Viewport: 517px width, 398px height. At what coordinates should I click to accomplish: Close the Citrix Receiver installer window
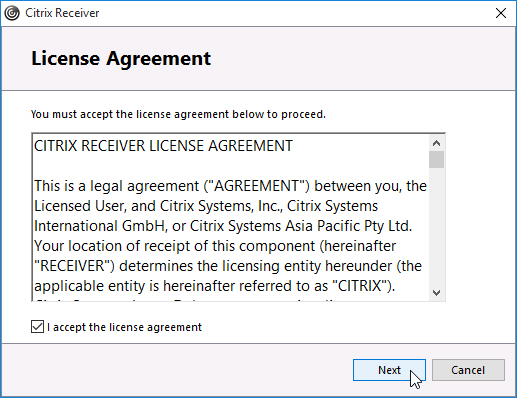[501, 13]
